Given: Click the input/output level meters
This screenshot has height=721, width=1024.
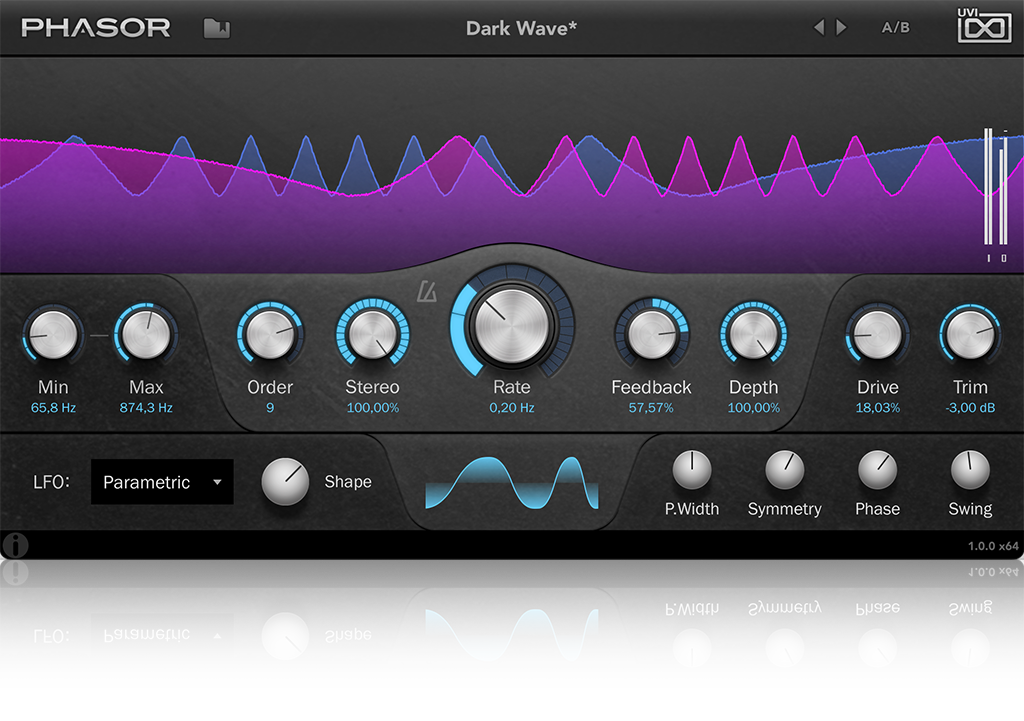Looking at the screenshot, I should pyautogui.click(x=997, y=193).
